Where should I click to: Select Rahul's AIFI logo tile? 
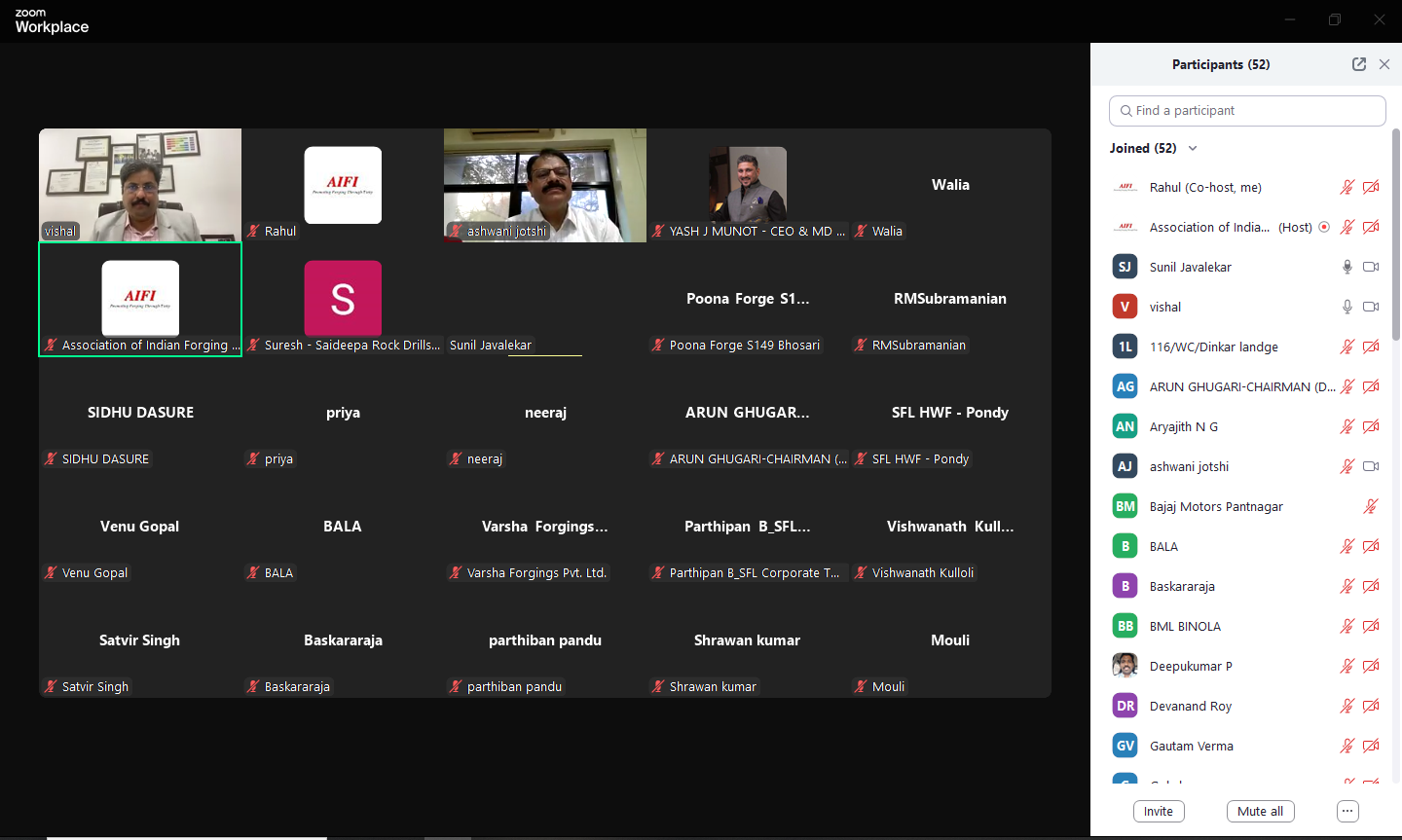pos(343,185)
